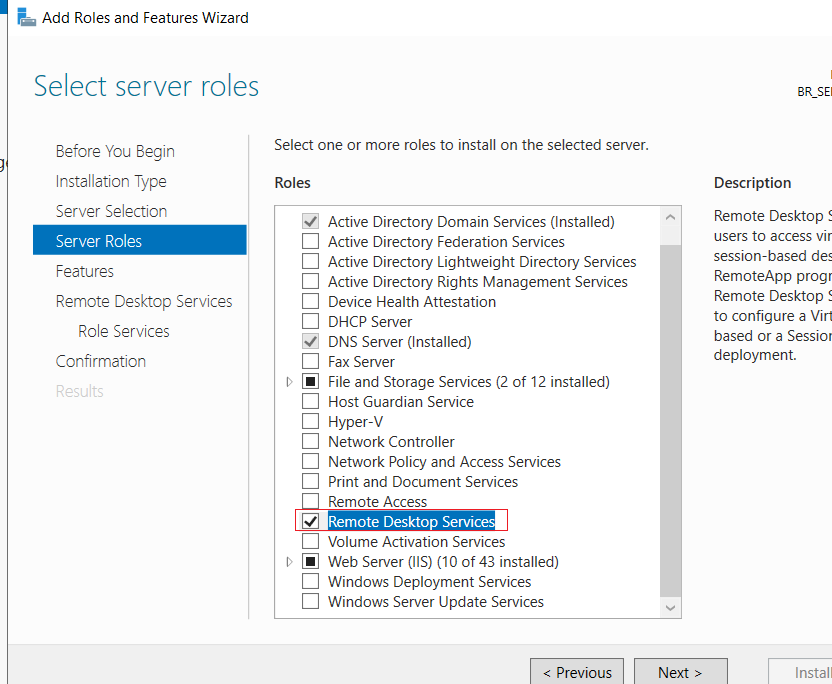
Task: Click the Next button
Action: coord(680,672)
